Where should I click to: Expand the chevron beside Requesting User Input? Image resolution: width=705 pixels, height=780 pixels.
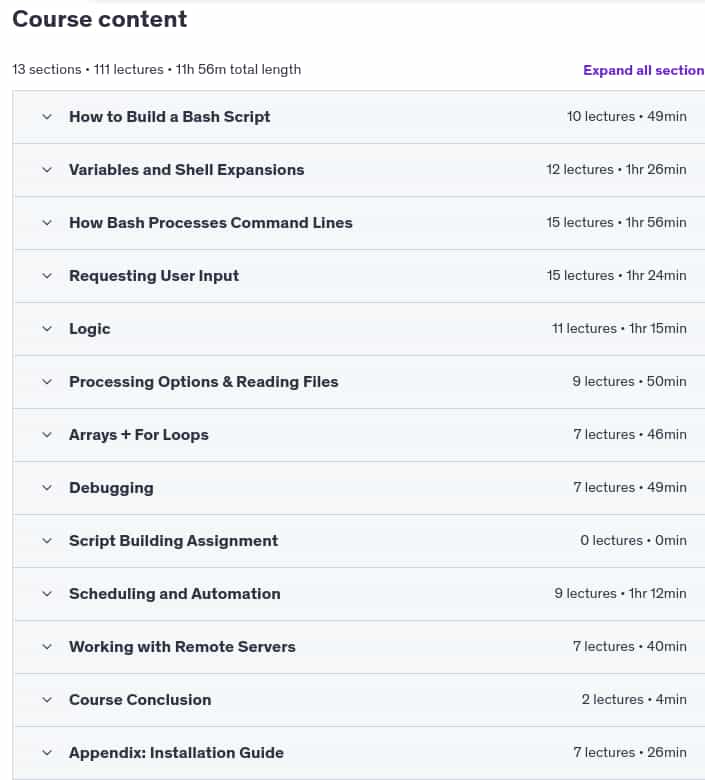pyautogui.click(x=47, y=276)
